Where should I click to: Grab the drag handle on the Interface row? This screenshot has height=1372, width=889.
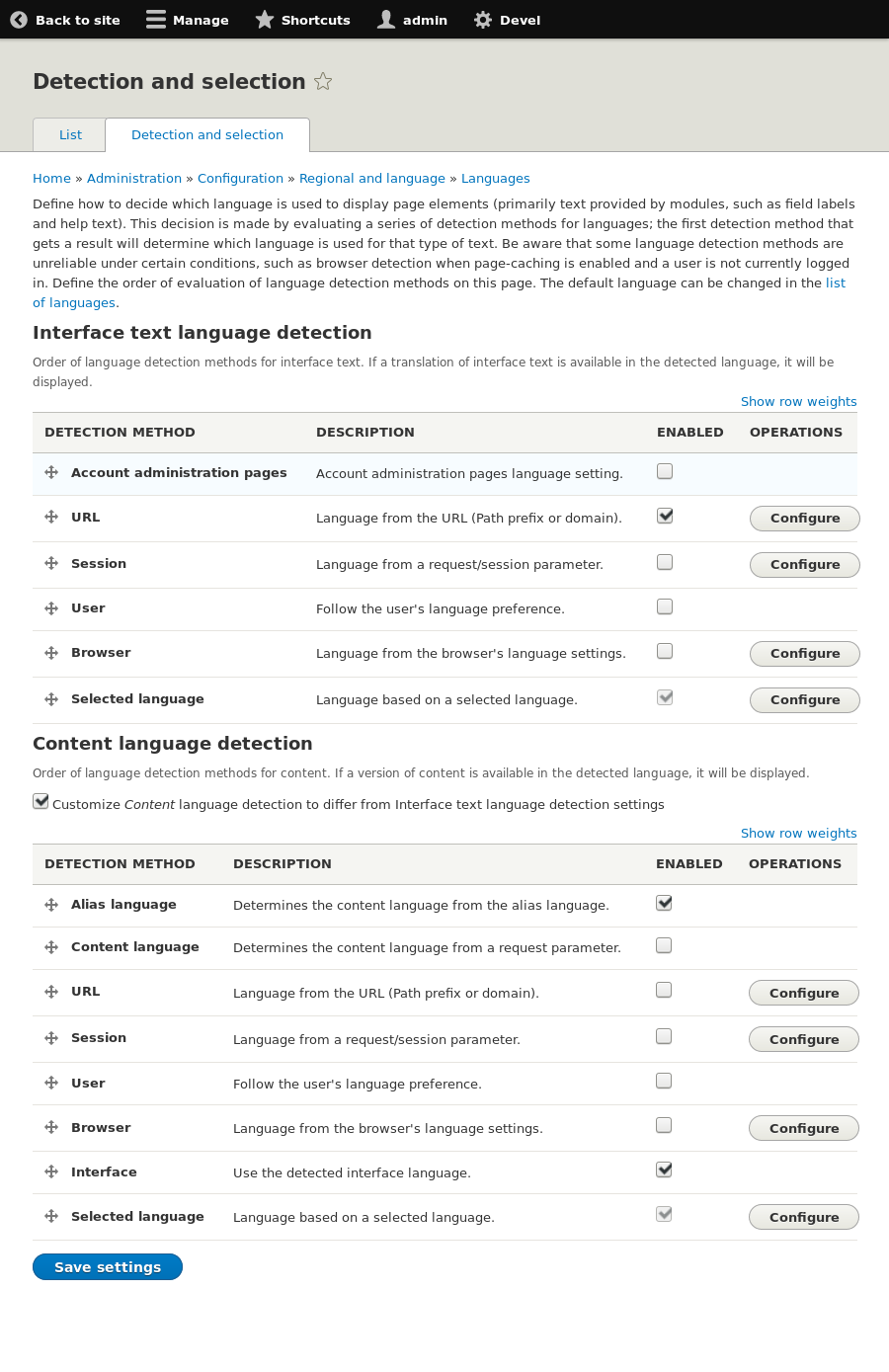pyautogui.click(x=50, y=1171)
